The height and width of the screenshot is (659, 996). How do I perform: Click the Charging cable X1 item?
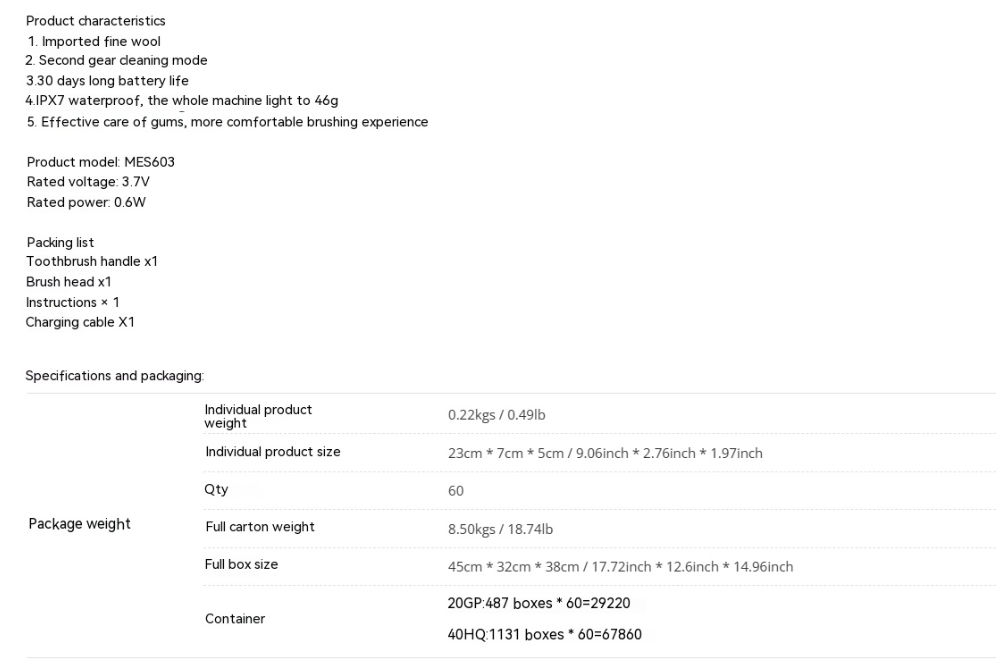pyautogui.click(x=80, y=322)
